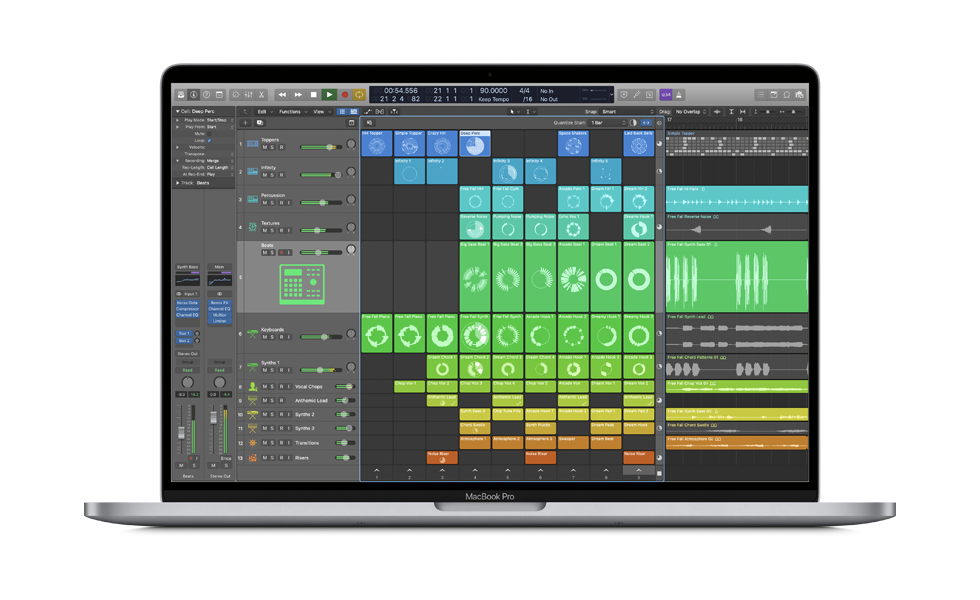Open the Library button in the toolbar
The image size is (980, 600).
(180, 94)
